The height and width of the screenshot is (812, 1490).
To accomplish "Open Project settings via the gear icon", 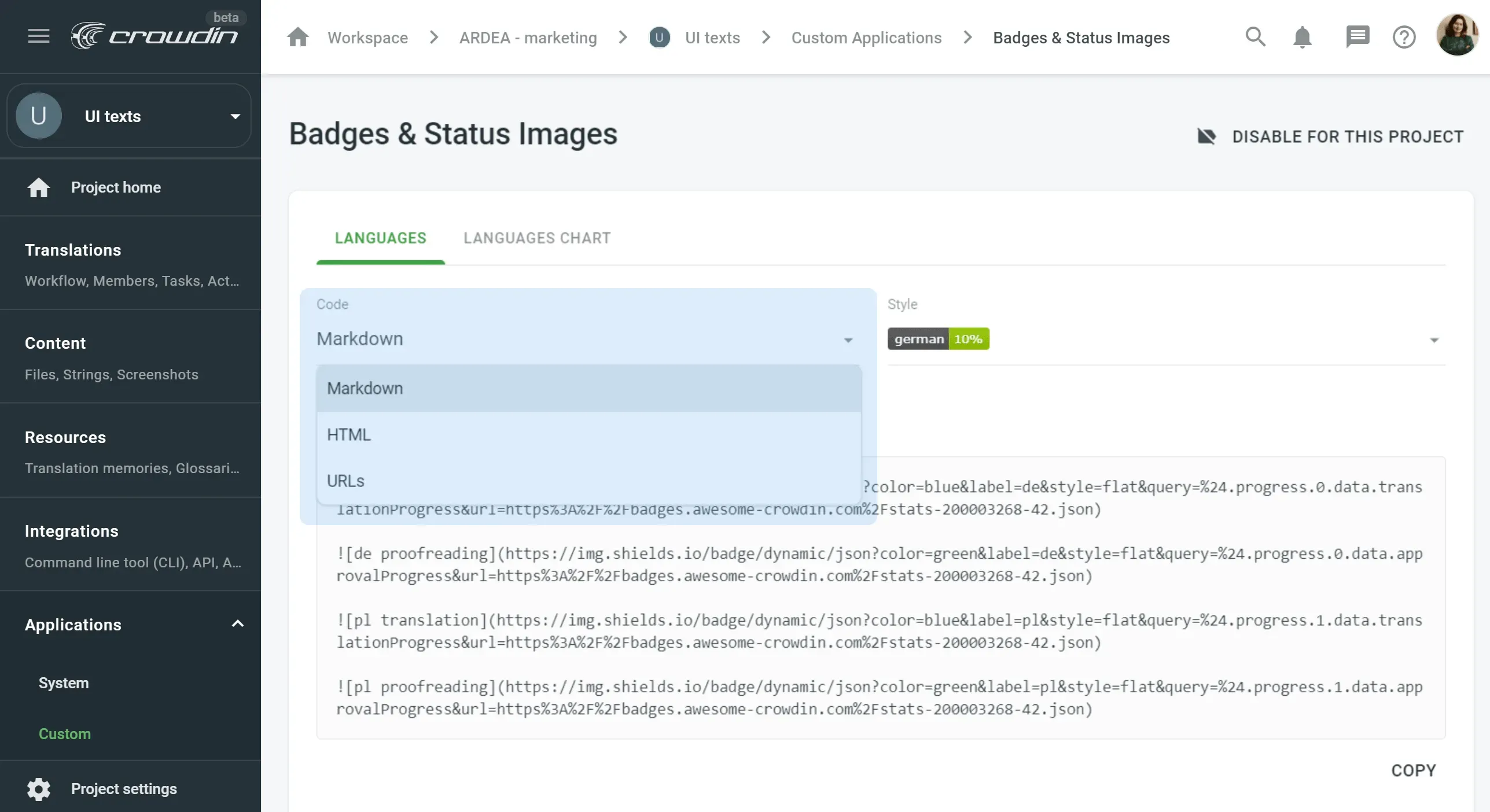I will 38,789.
